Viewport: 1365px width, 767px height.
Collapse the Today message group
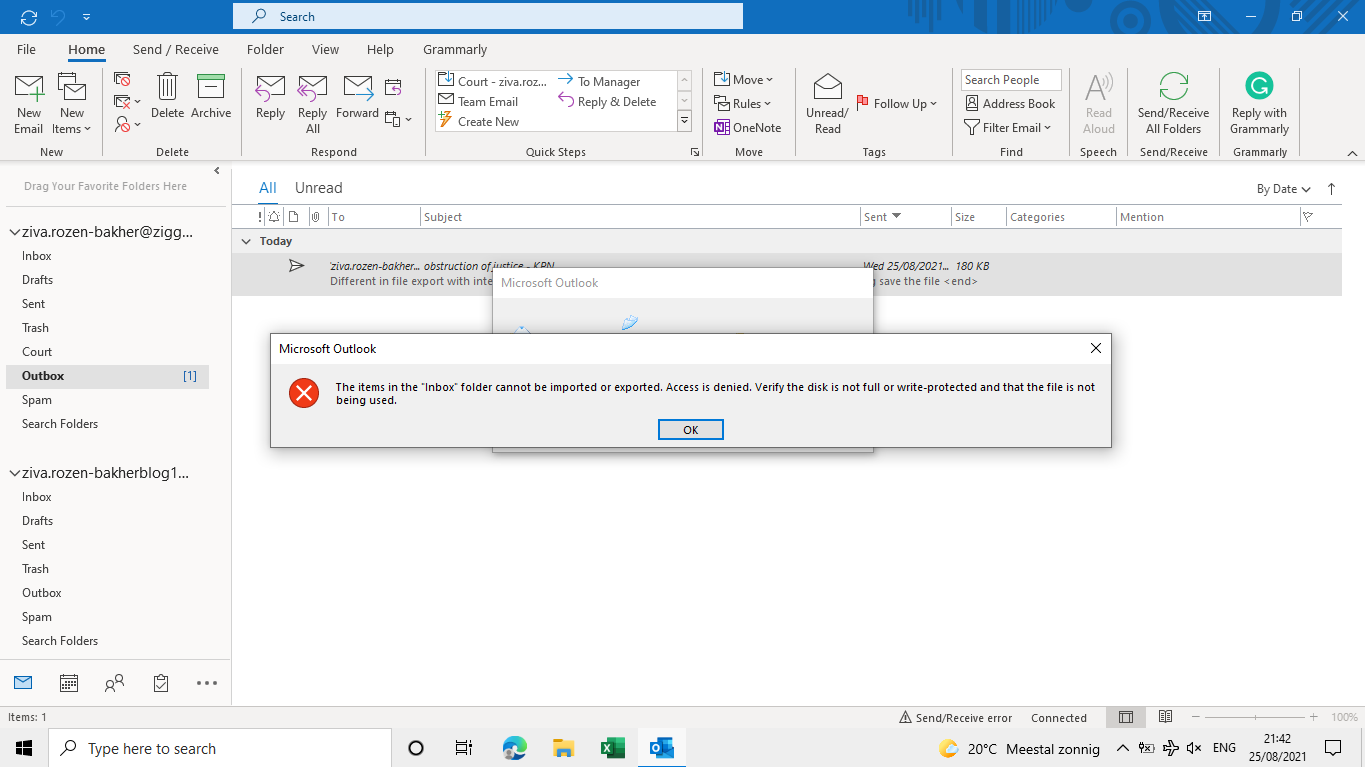[246, 241]
